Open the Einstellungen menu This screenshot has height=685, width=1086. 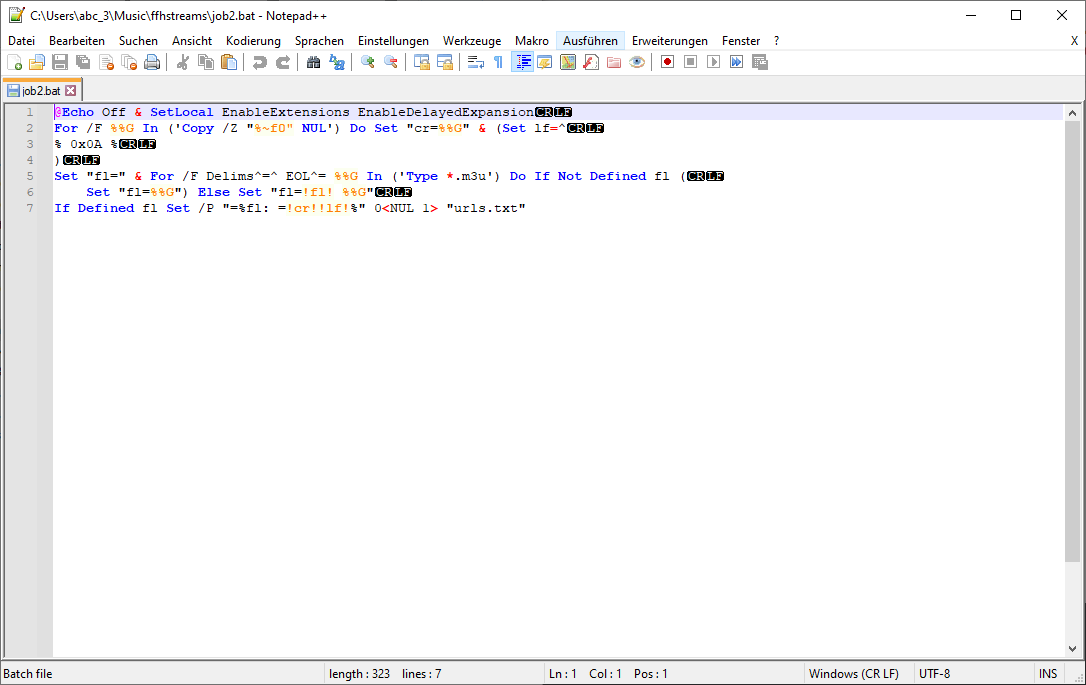pyautogui.click(x=393, y=41)
